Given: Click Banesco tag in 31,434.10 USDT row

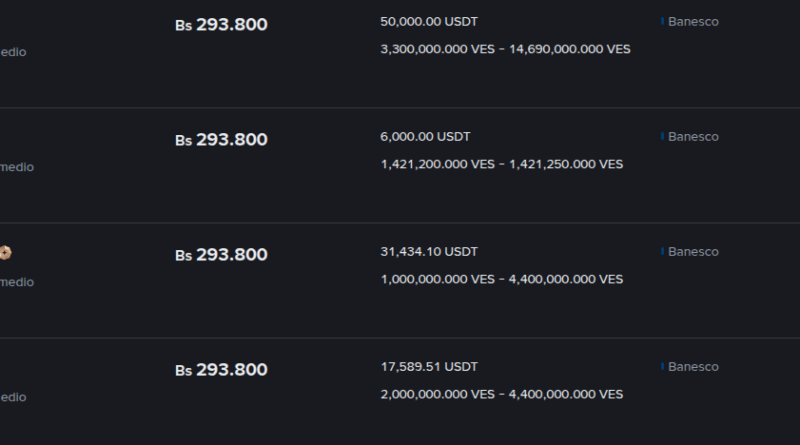Looking at the screenshot, I should coord(692,252).
